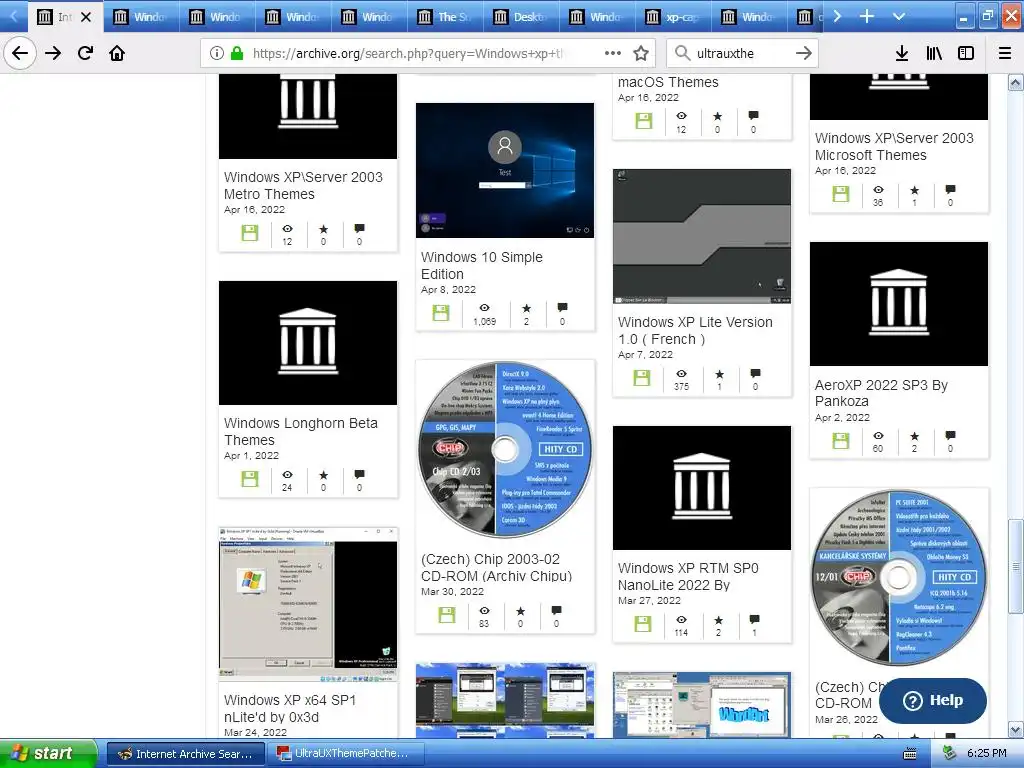The image size is (1024, 768).
Task: Open Windows XP x64 SP1 nLite'd link
Action: coord(289,709)
